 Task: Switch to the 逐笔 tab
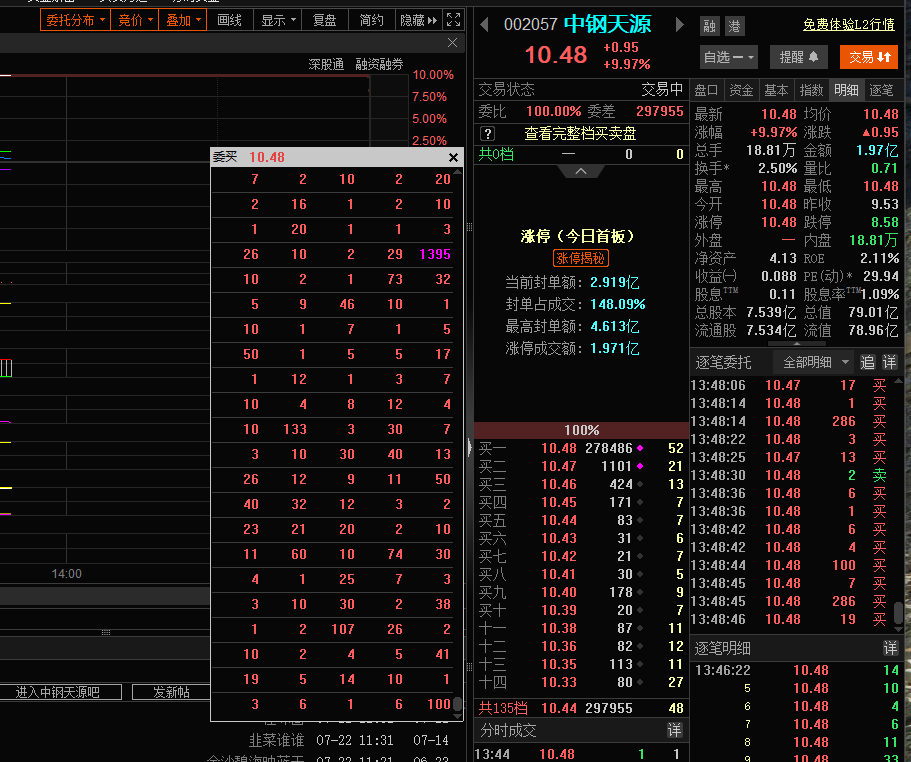coord(881,90)
